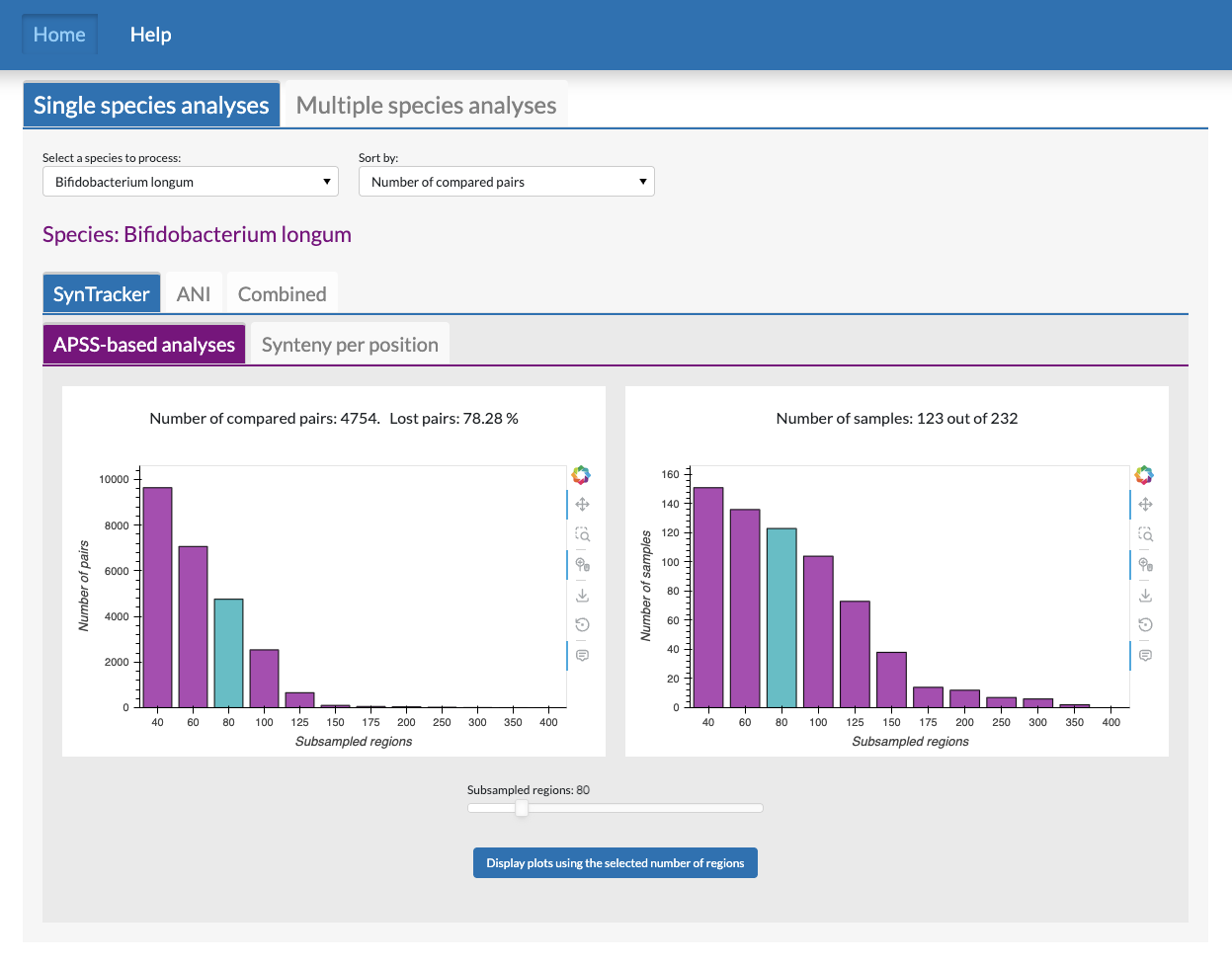
Task: Open the species selection dropdown
Action: (x=191, y=182)
